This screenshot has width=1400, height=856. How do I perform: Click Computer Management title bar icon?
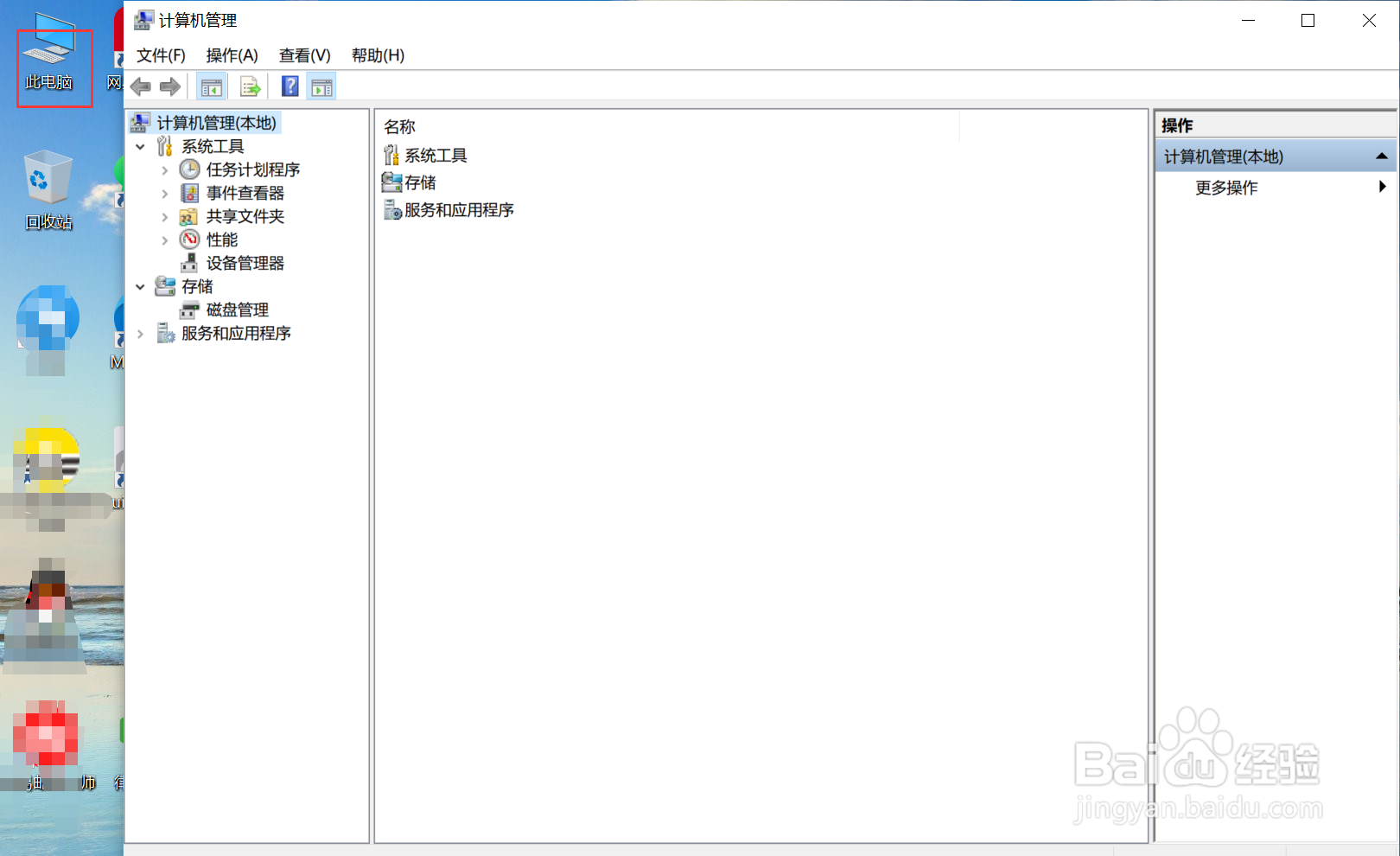click(x=143, y=20)
